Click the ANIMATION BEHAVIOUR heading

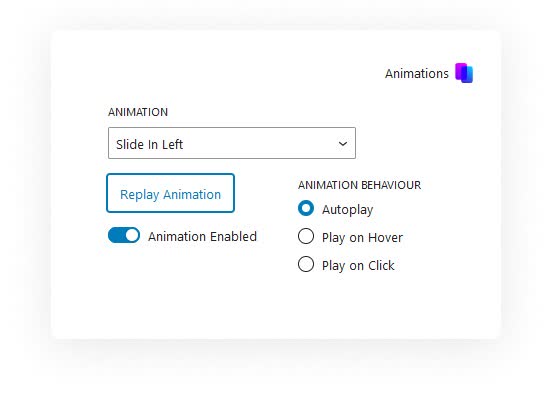tap(359, 185)
